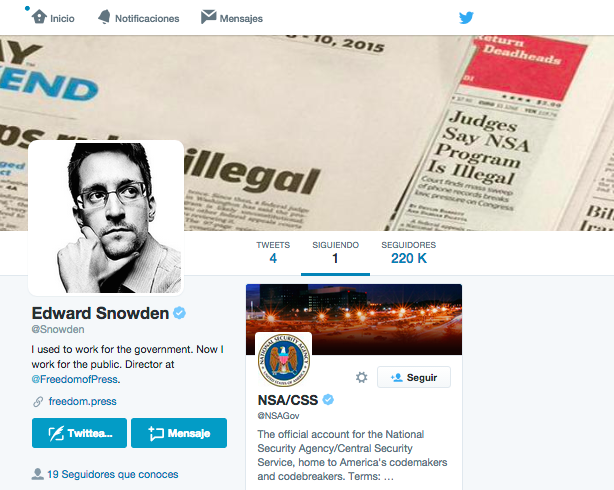Open the Mensajes envelope icon
This screenshot has height=490, width=614.
pyautogui.click(x=208, y=17)
